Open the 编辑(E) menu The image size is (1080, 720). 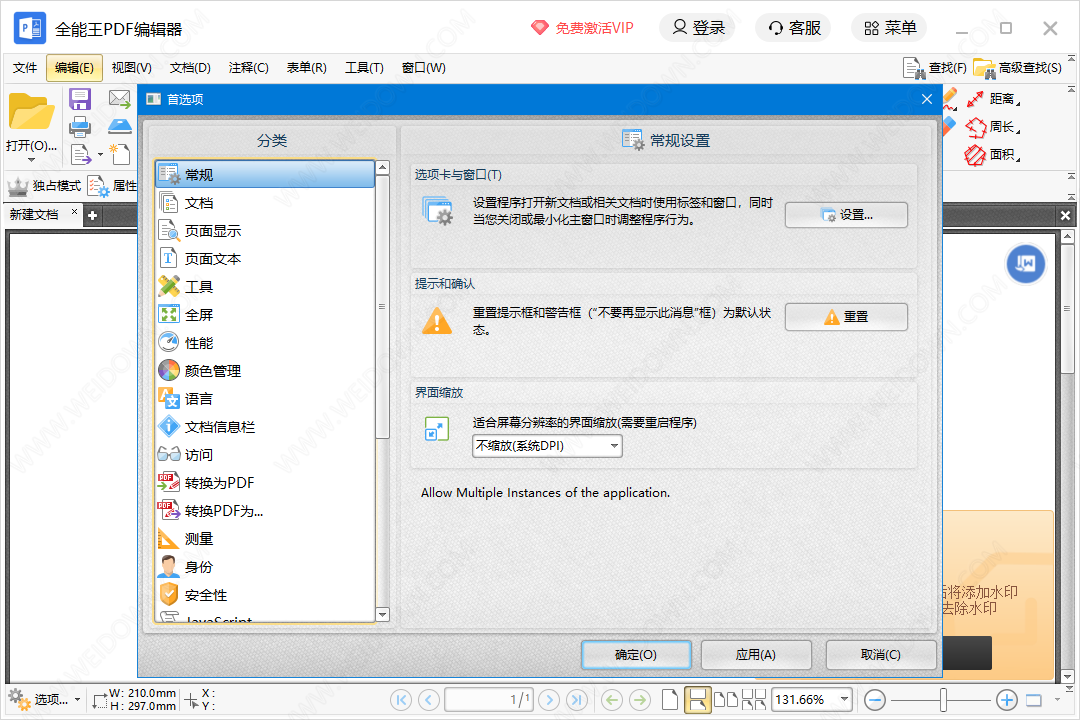click(x=74, y=68)
